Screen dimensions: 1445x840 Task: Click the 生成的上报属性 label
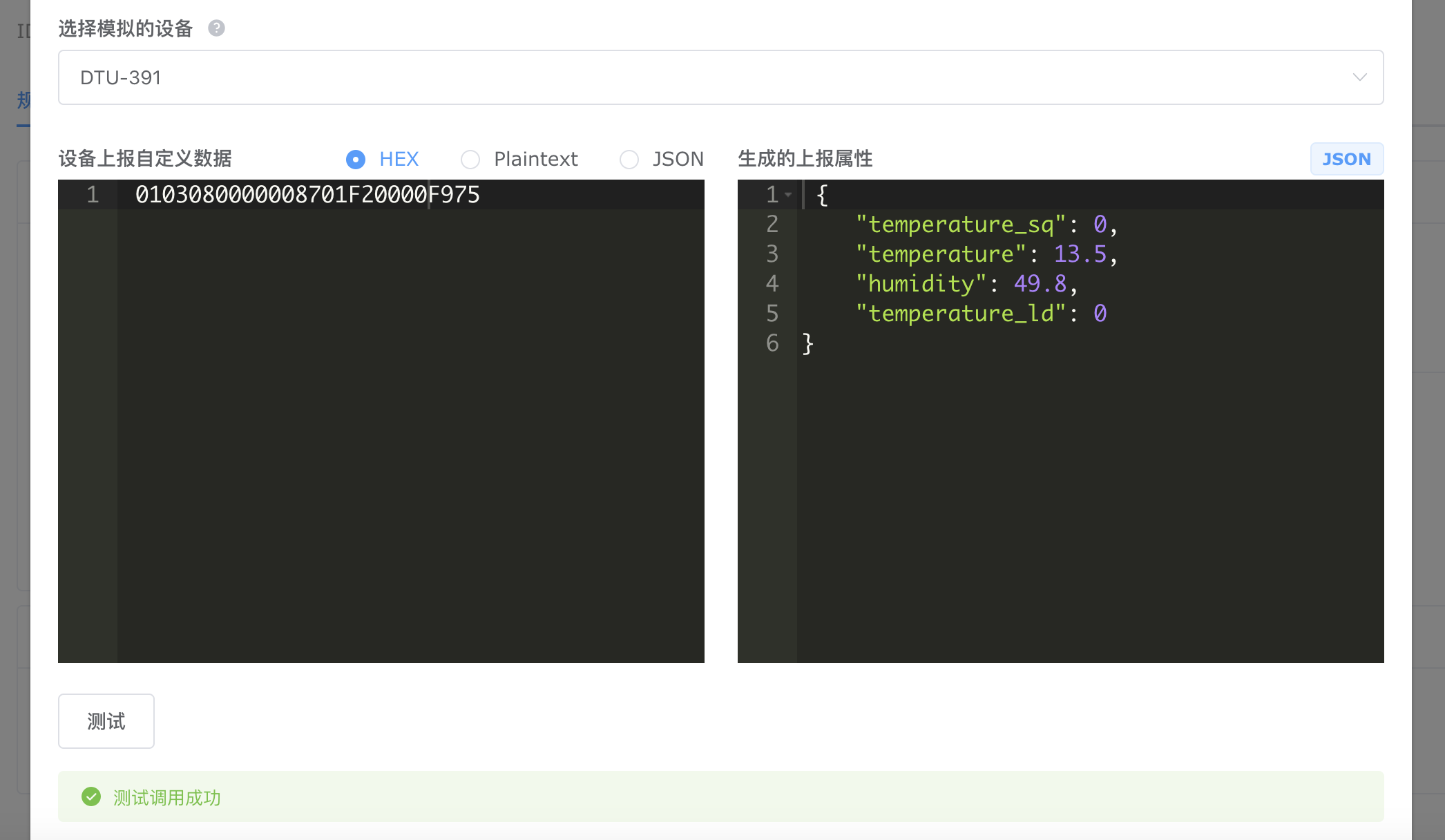805,159
